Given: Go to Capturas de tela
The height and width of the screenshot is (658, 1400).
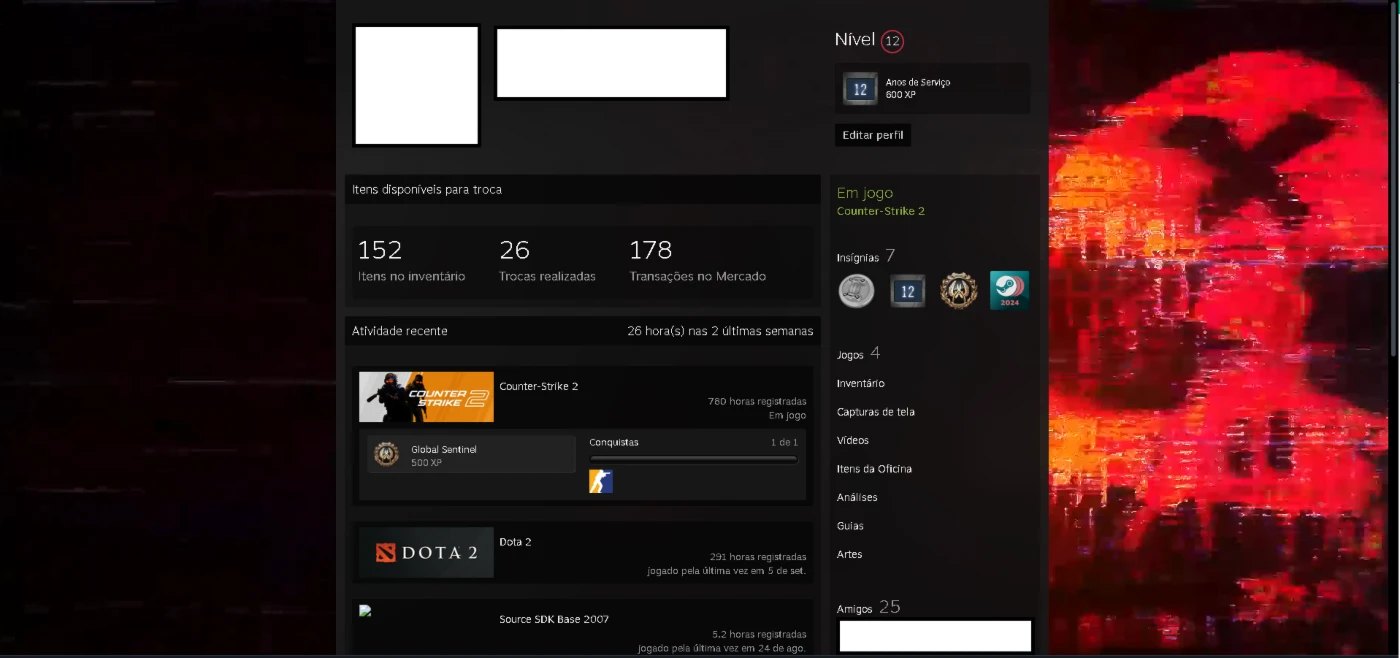Looking at the screenshot, I should [876, 412].
